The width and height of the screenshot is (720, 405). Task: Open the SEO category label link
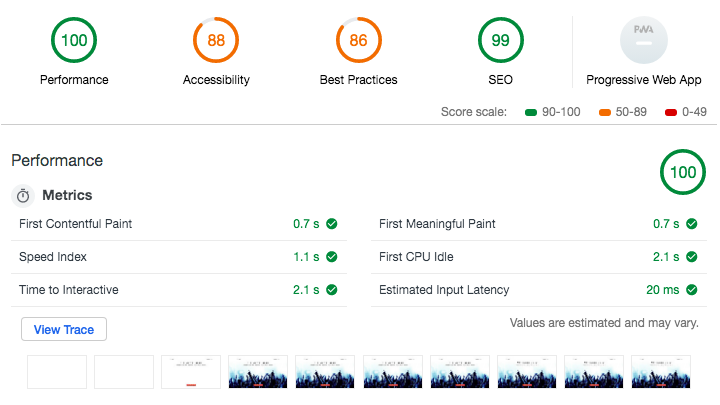[501, 80]
